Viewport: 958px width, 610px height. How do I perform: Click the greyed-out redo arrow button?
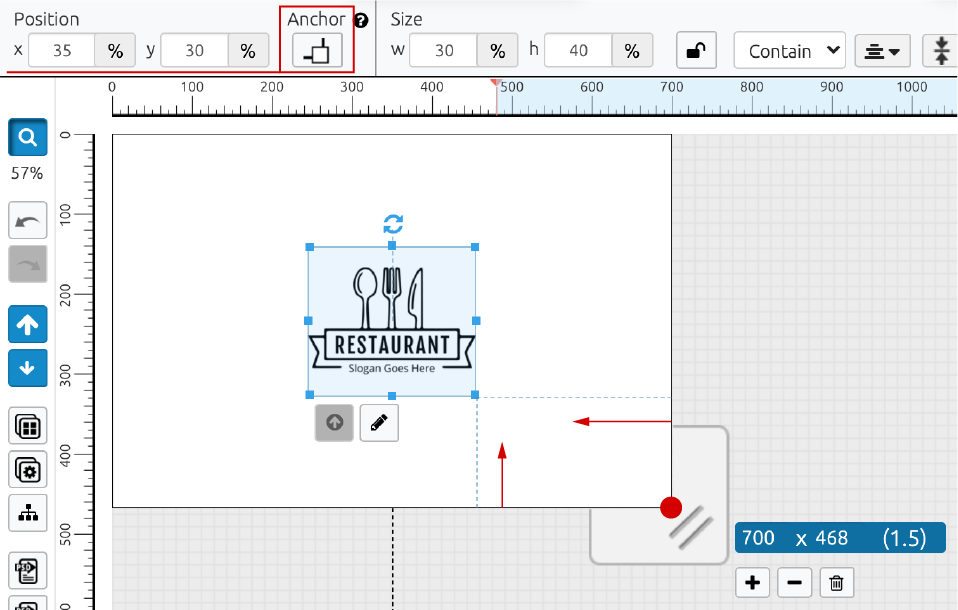[27, 264]
